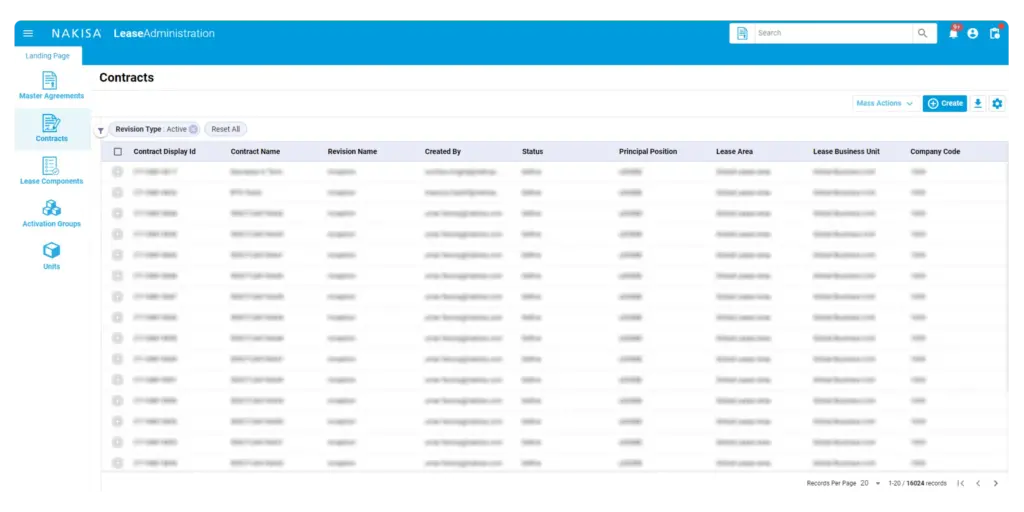Open the user account profile icon
1024x512 pixels.
(973, 33)
